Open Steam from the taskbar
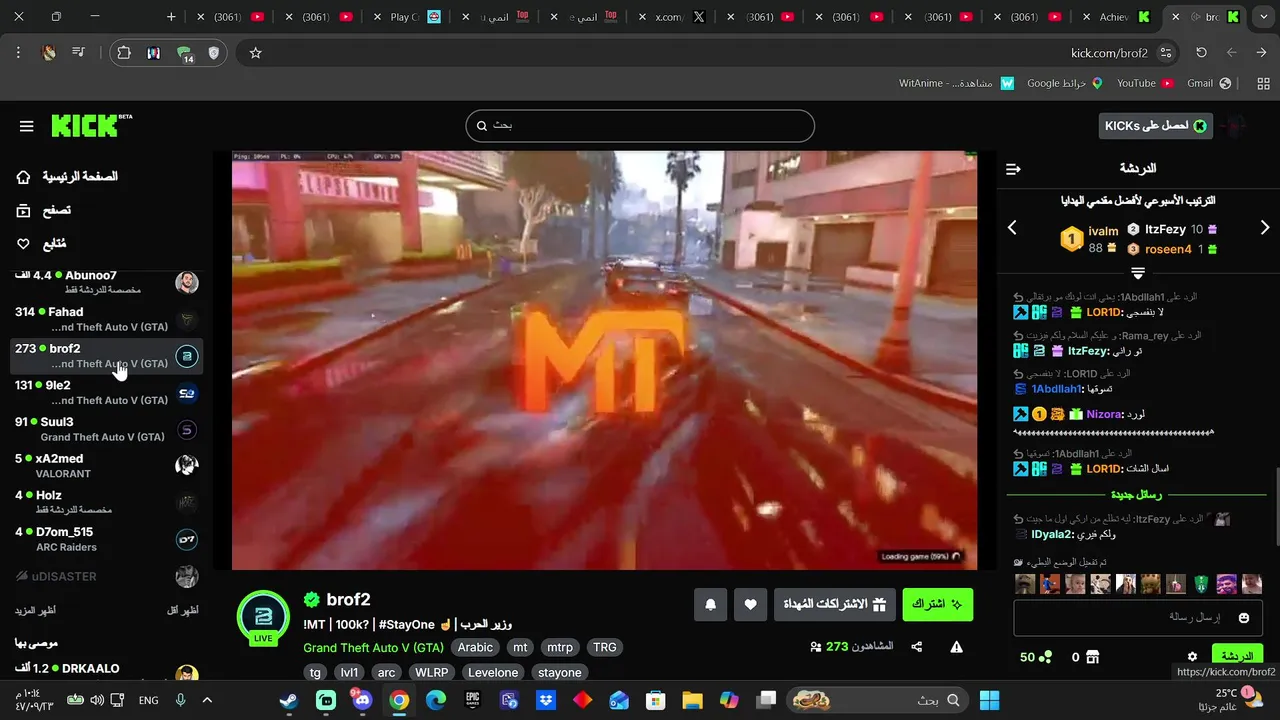 point(288,700)
